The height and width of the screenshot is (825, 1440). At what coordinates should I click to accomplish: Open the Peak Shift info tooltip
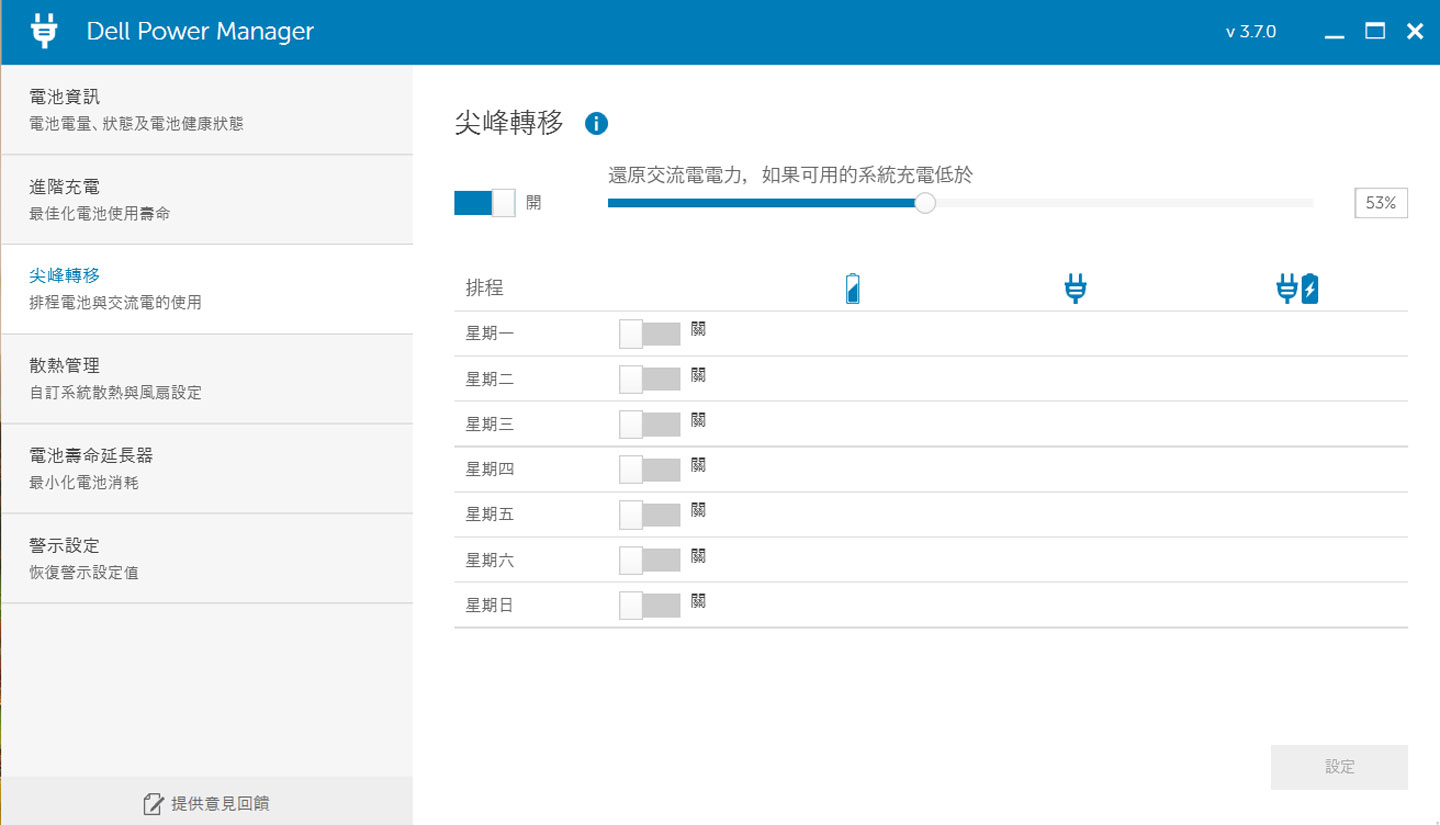tap(598, 122)
